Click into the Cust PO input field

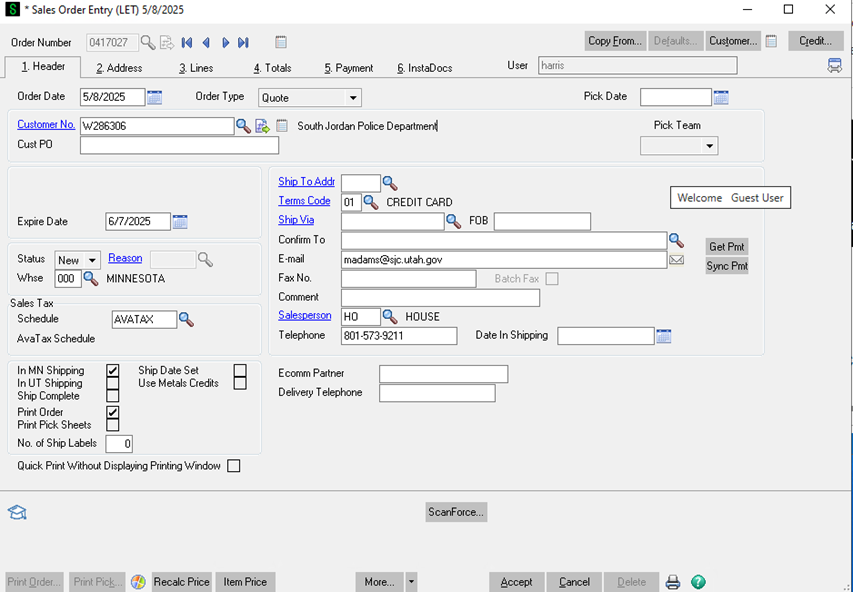(179, 145)
